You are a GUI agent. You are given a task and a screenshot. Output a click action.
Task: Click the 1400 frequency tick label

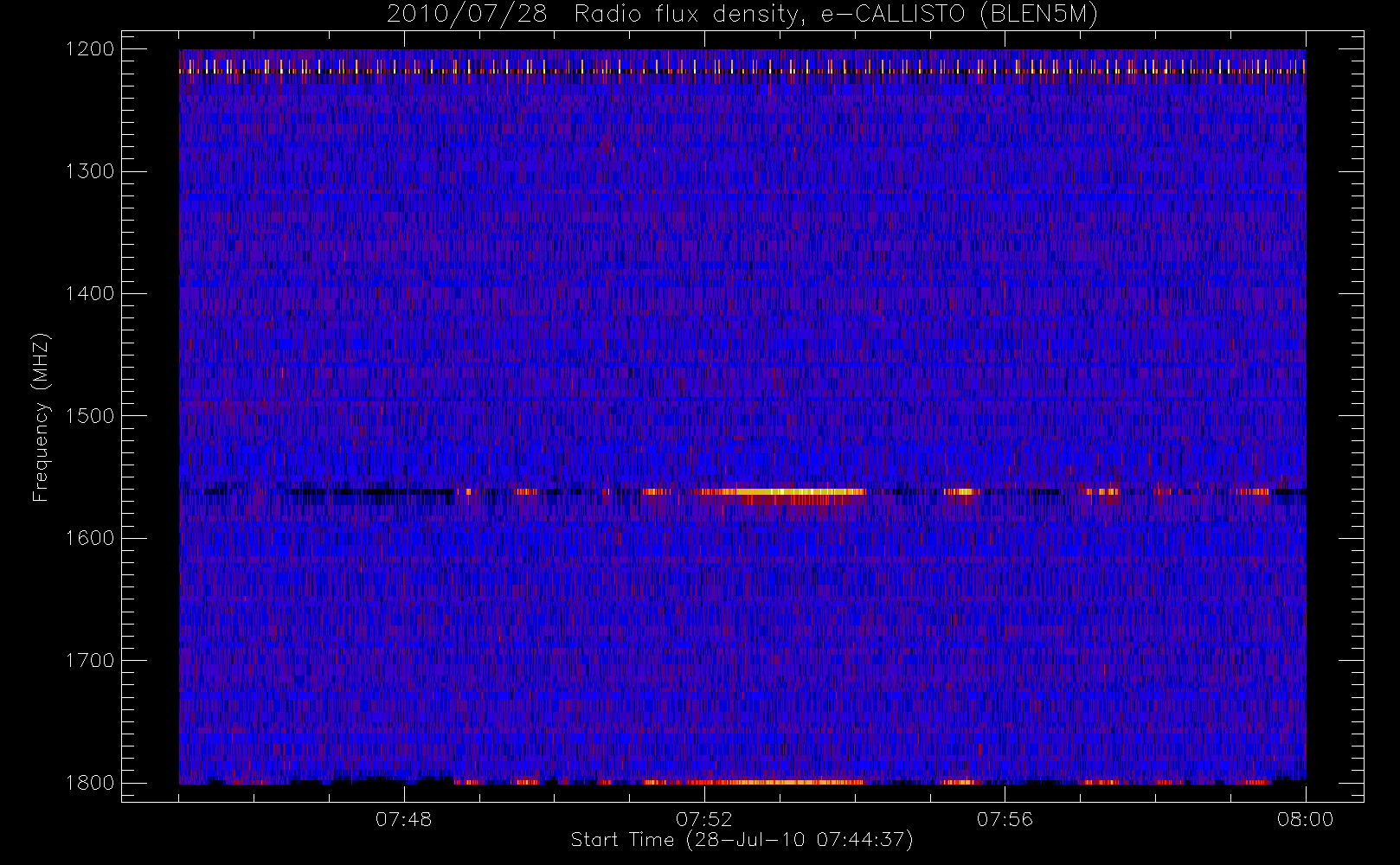(90, 294)
